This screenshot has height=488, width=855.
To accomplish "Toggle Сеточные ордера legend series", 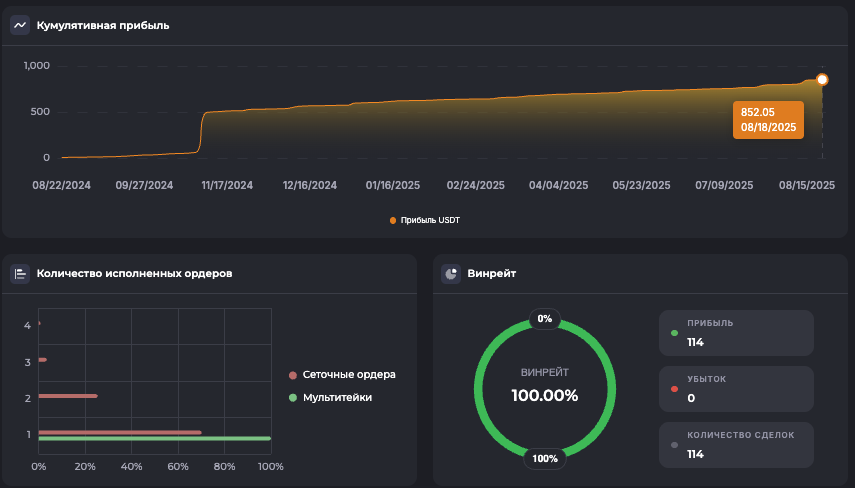I will click(342, 375).
